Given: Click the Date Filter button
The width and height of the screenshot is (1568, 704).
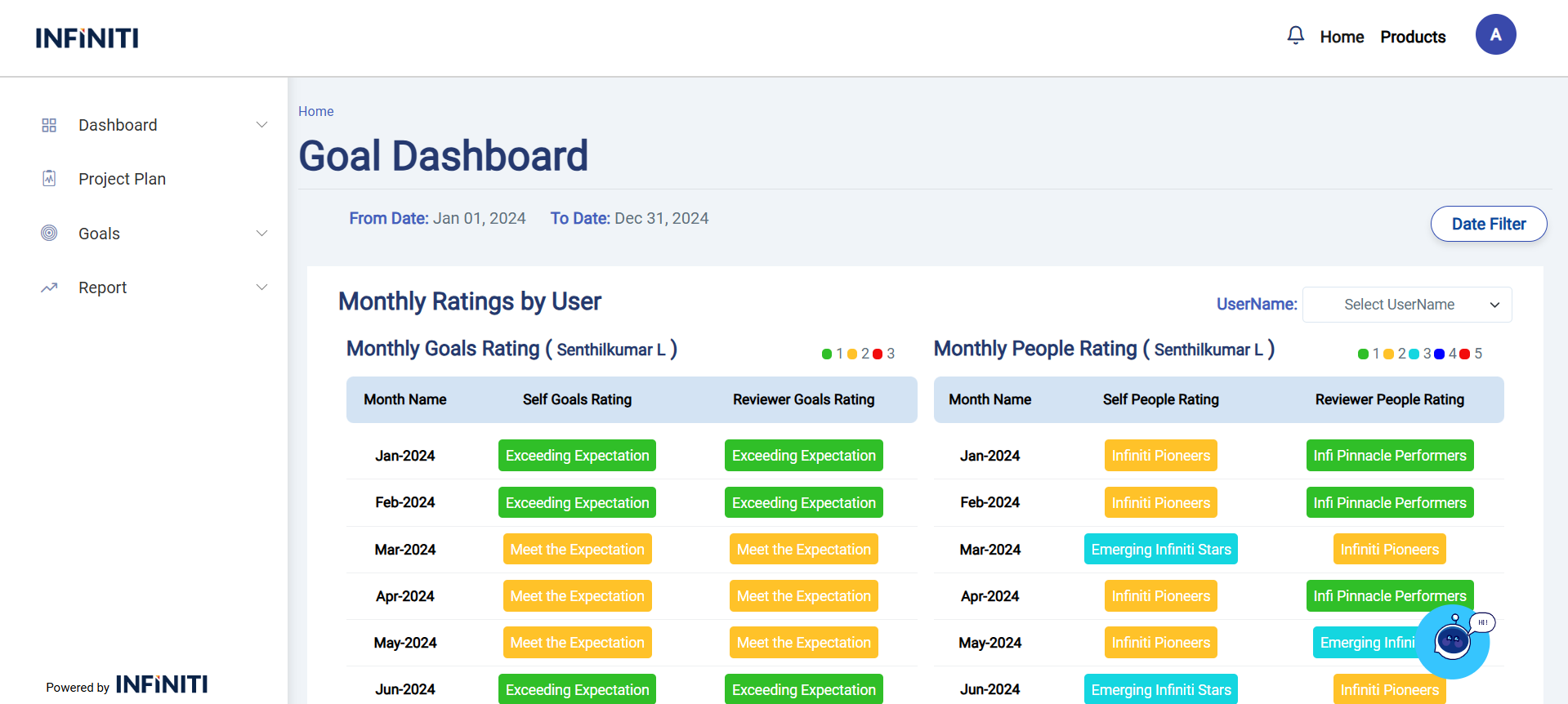Looking at the screenshot, I should click(1488, 224).
